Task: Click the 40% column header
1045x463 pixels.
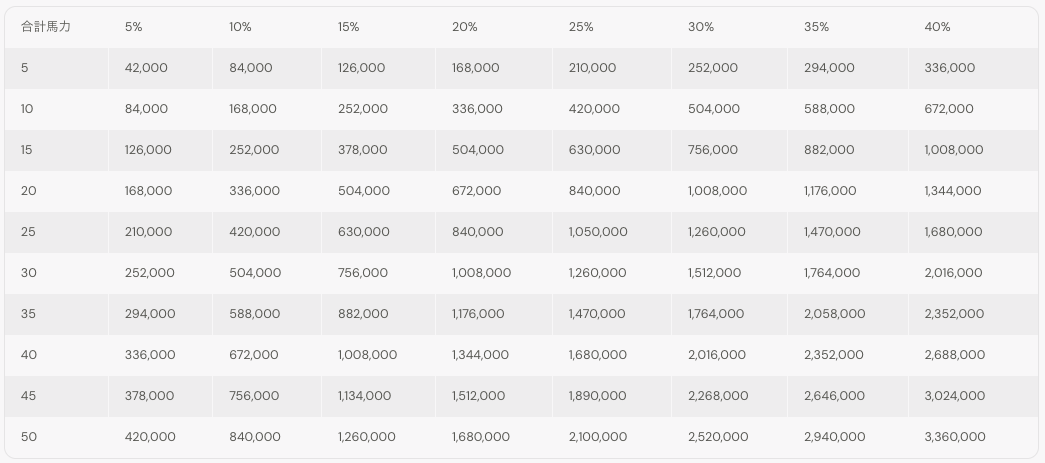Action: 937,27
